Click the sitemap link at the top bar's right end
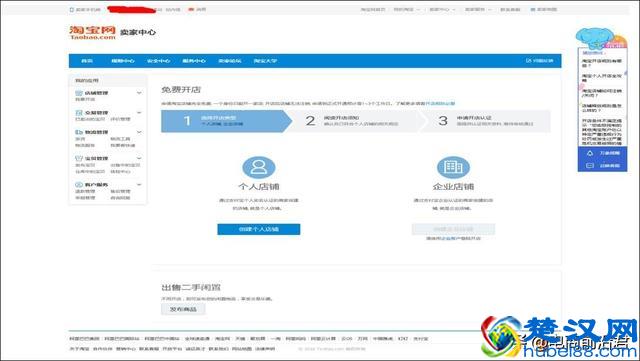The width and height of the screenshot is (640, 361). (x=544, y=9)
